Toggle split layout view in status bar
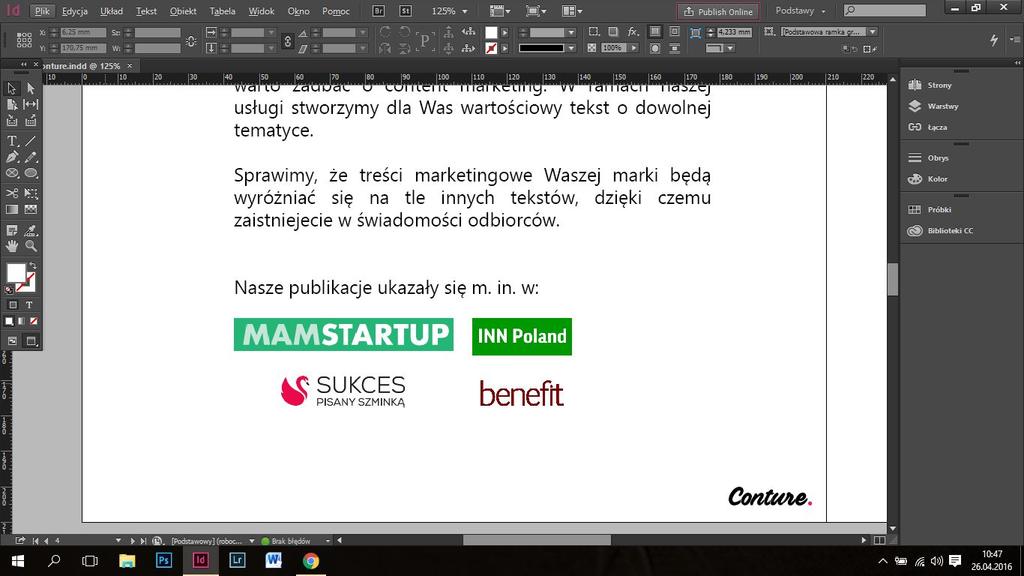 point(880,540)
